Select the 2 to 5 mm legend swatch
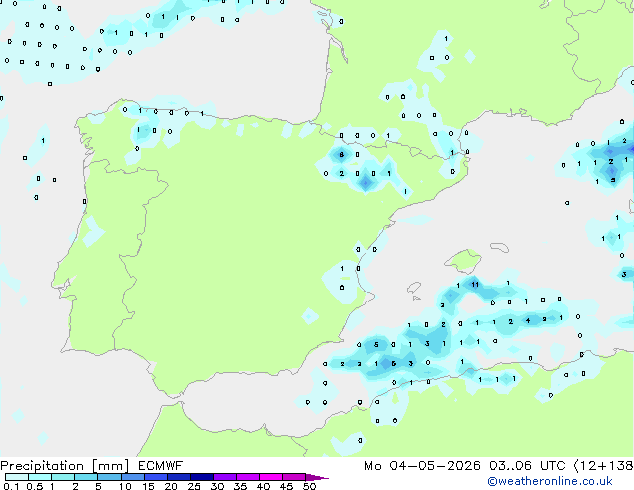The image size is (634, 490). tap(86, 477)
